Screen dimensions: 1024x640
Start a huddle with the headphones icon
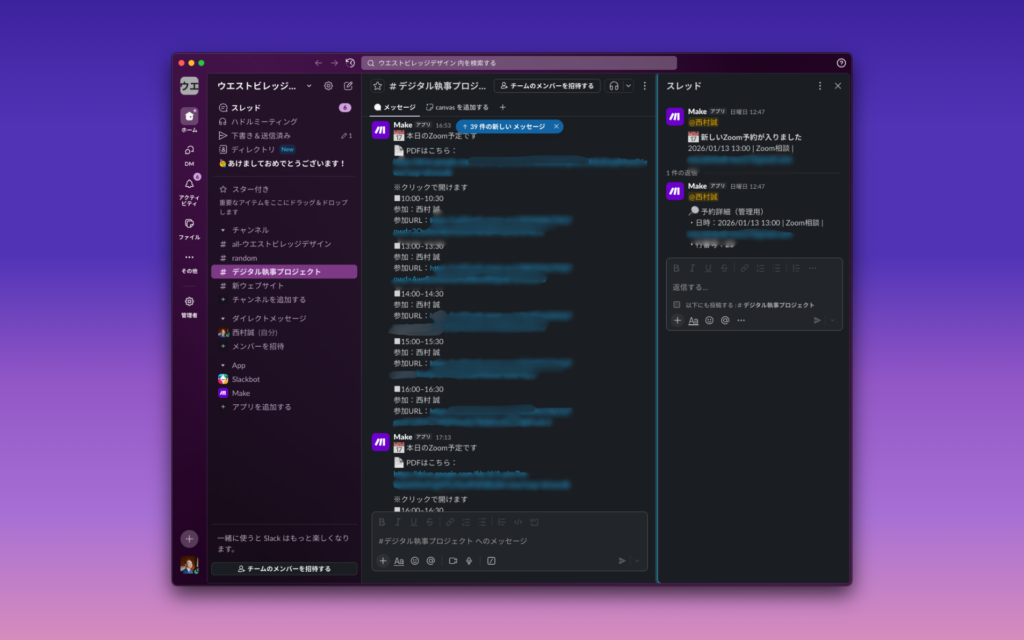pos(614,86)
